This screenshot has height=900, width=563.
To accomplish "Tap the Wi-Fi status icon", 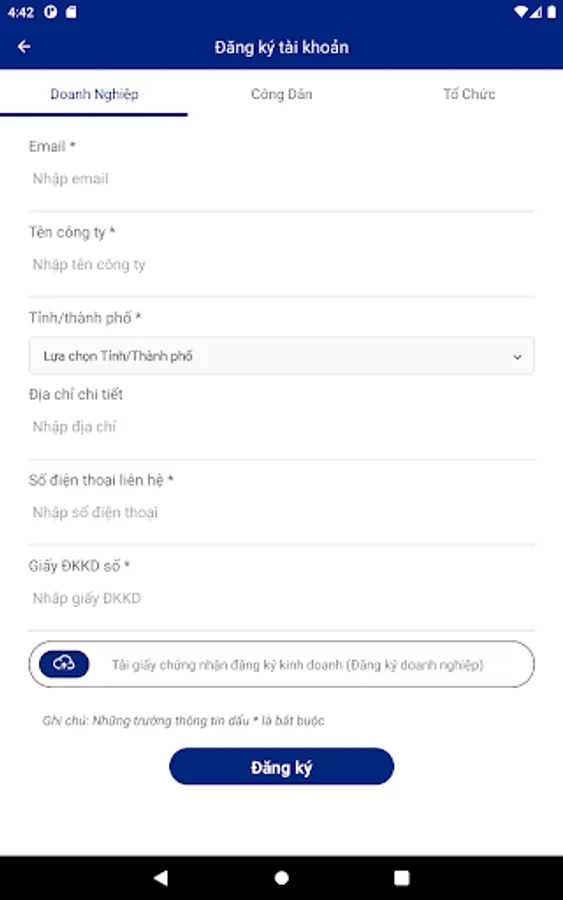I will pos(521,11).
